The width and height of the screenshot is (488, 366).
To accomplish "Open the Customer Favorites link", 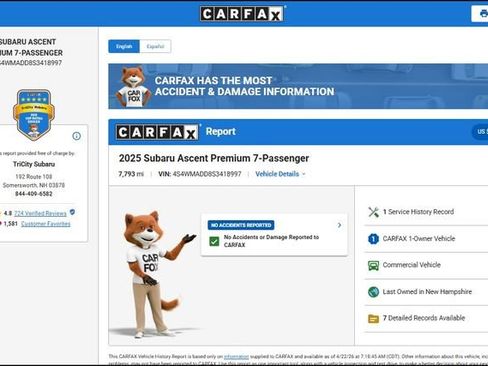I will 46,224.
